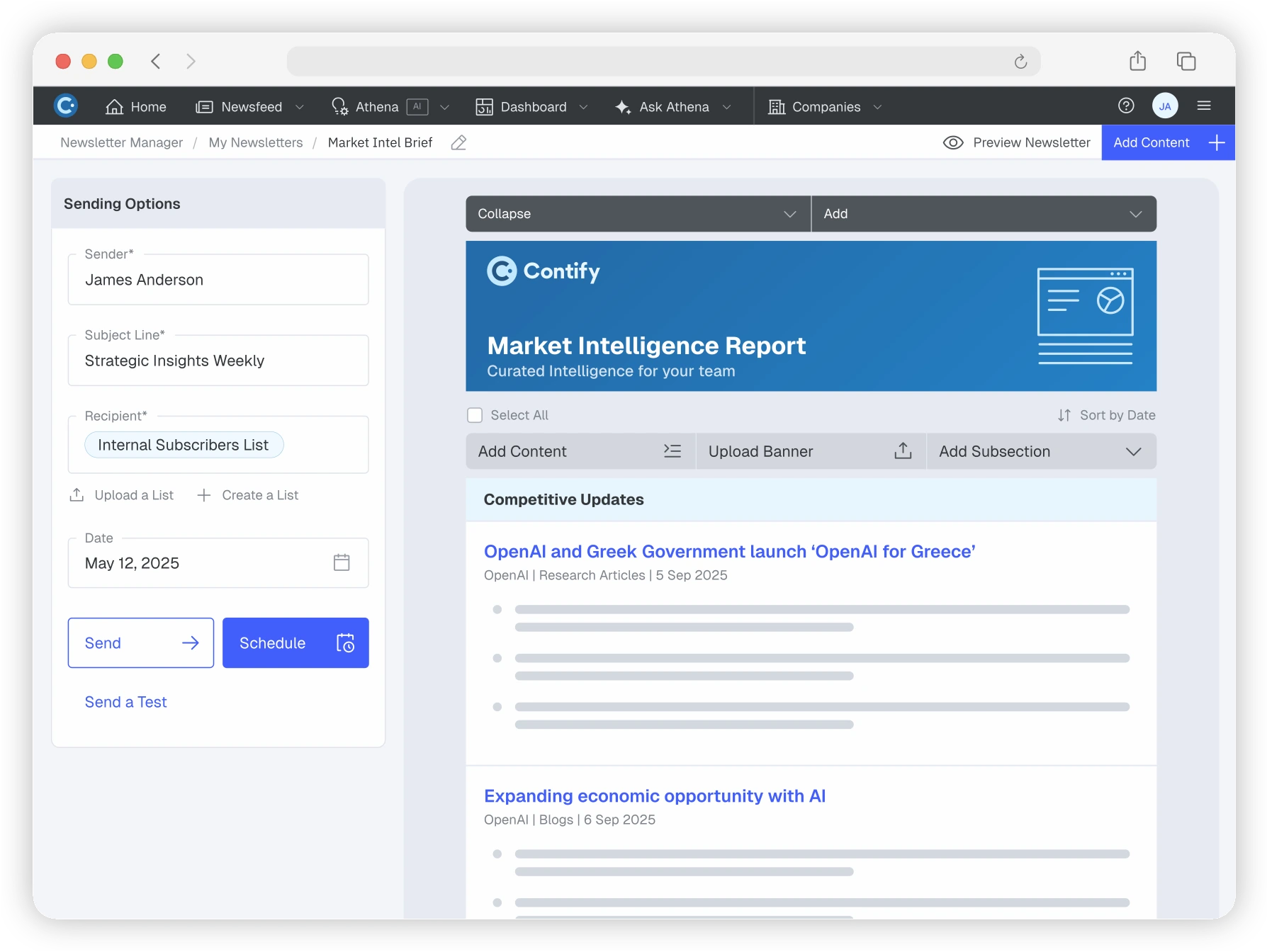Open the Companies menu

(x=825, y=107)
